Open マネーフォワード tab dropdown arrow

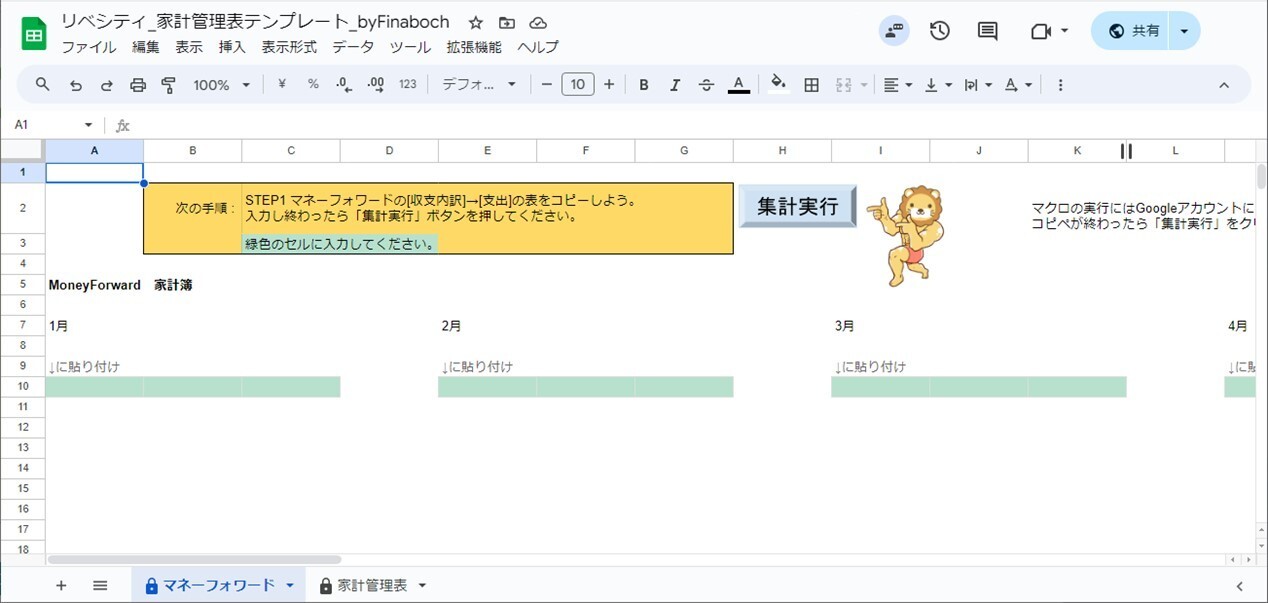(290, 586)
